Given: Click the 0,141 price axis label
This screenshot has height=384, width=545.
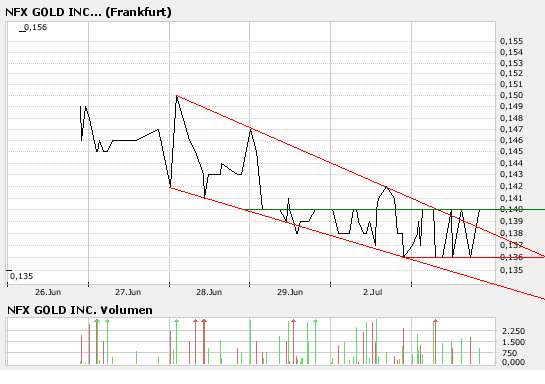Looking at the screenshot, I should (511, 198).
